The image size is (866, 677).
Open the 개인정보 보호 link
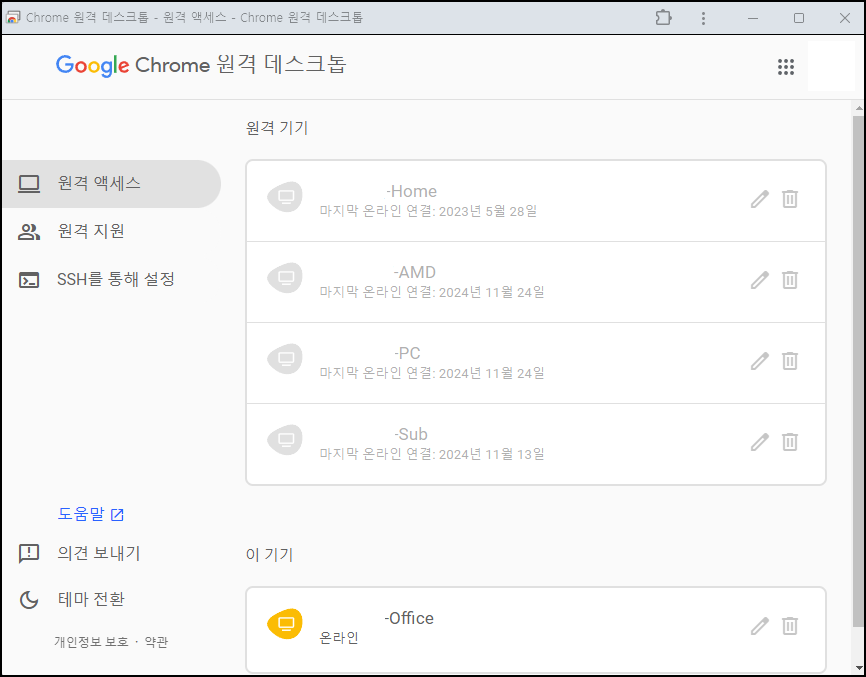click(91, 642)
